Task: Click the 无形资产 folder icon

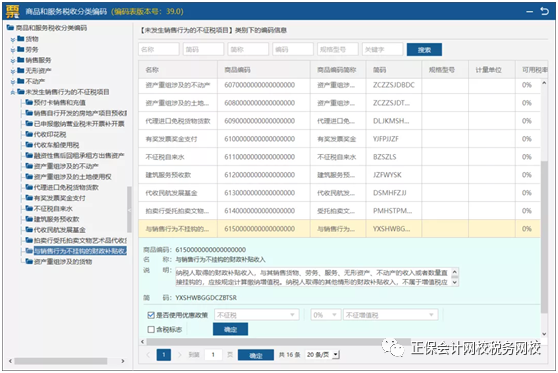Action: click(x=21, y=70)
